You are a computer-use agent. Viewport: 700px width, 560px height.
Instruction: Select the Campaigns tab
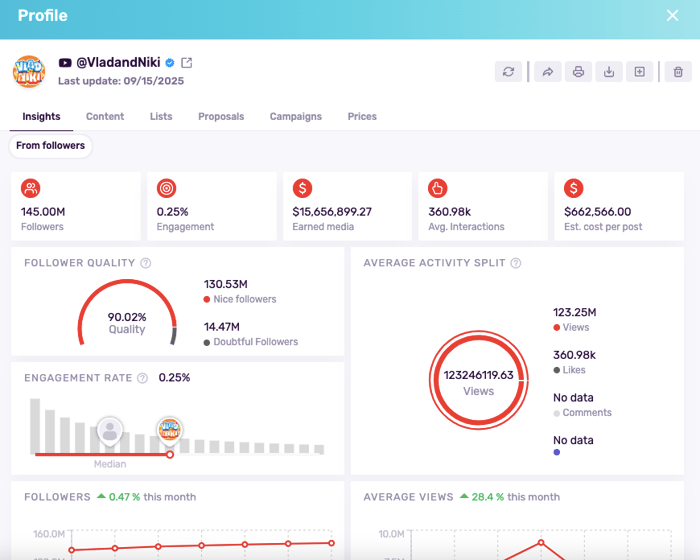pos(296,117)
